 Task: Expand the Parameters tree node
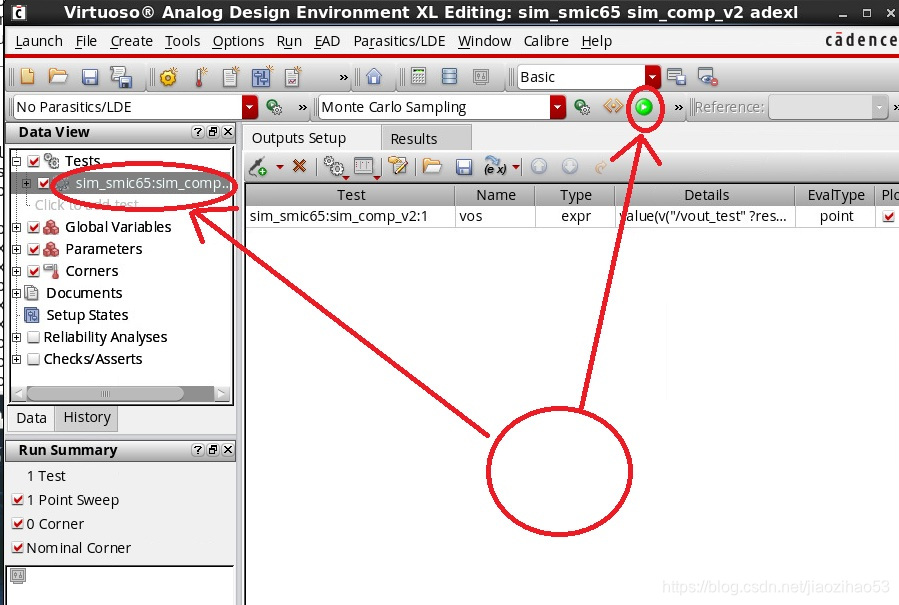17,249
